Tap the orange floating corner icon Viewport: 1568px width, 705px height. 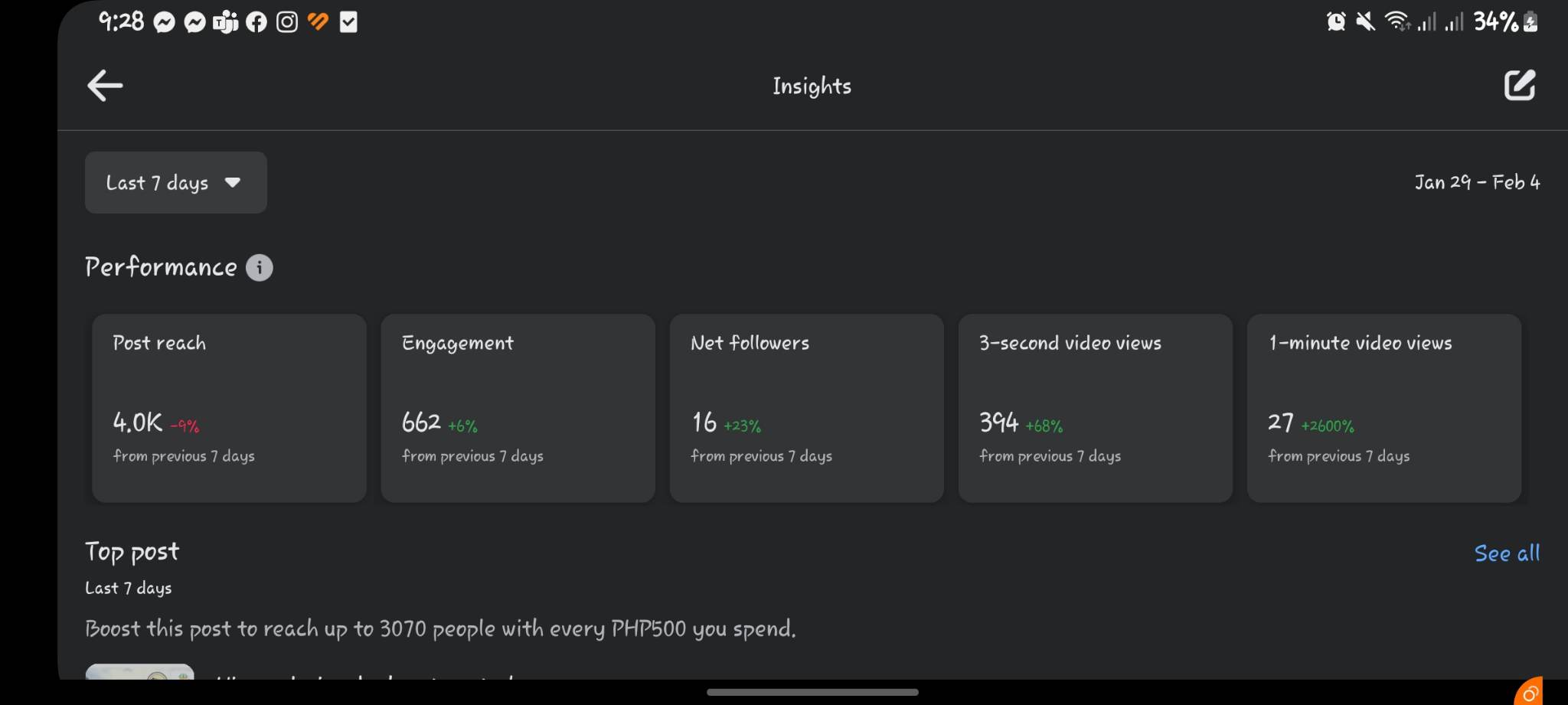(1529, 692)
